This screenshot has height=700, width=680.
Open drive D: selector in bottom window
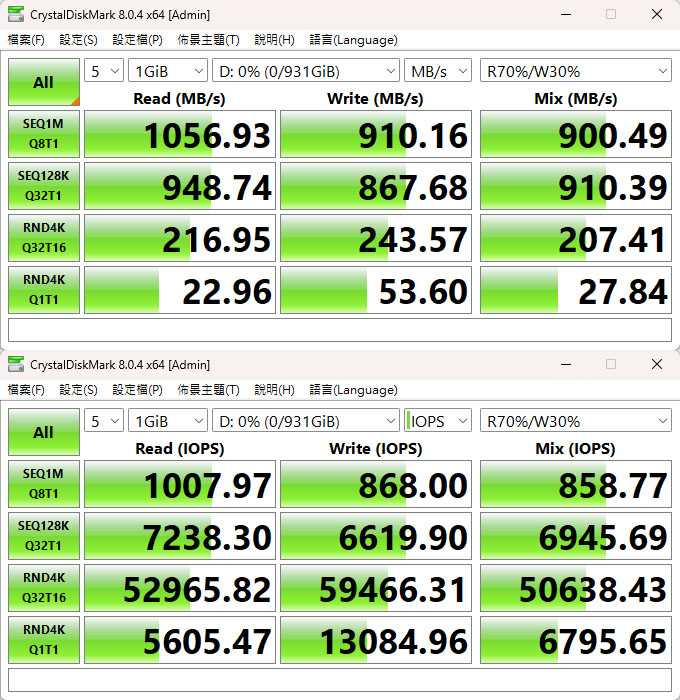coord(306,421)
